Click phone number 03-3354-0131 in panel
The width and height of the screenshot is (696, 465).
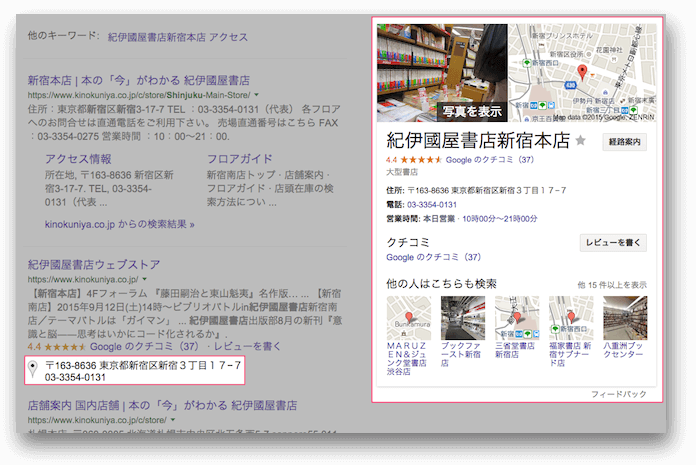(x=431, y=205)
